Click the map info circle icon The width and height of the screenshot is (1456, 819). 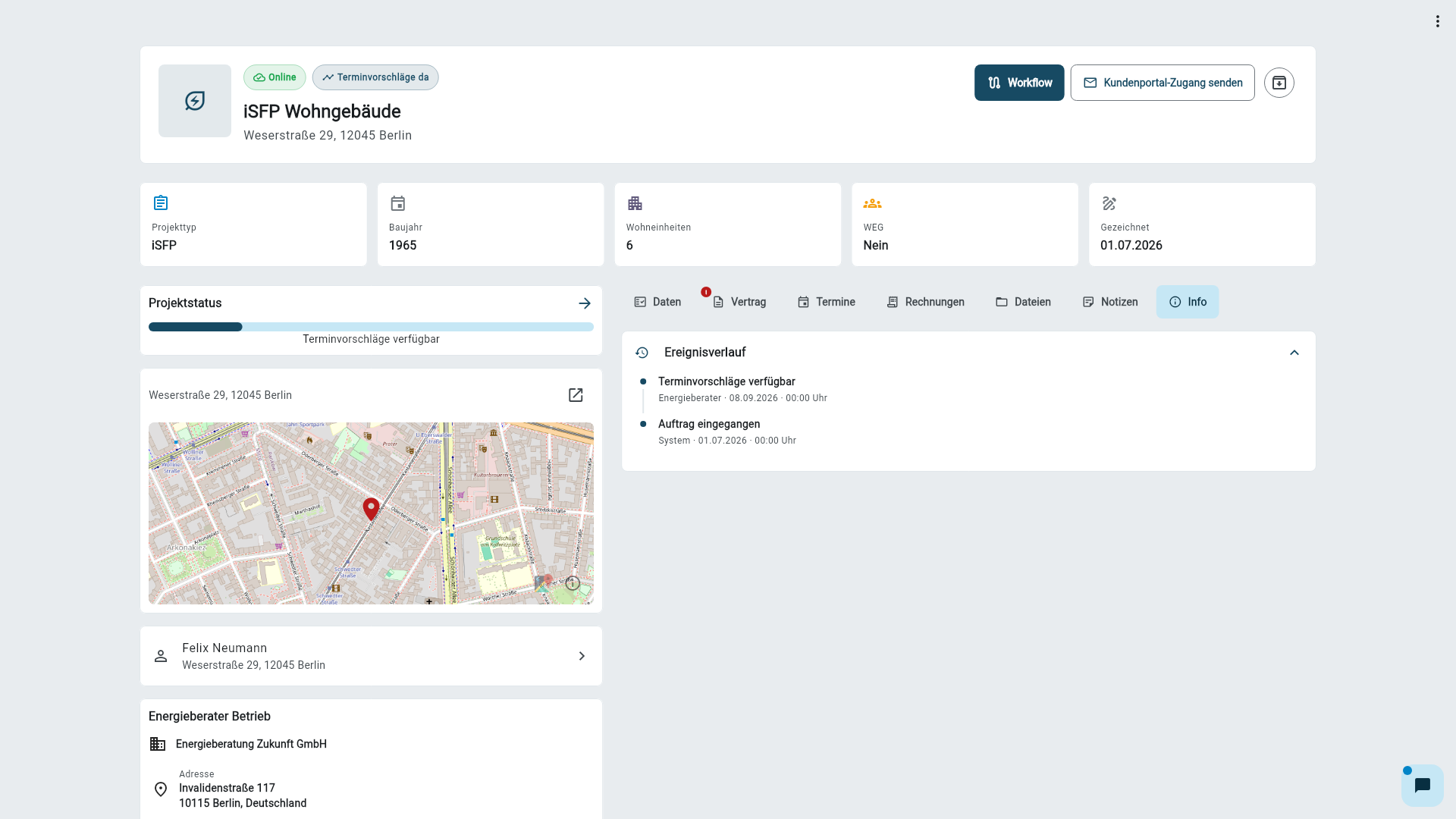(573, 583)
